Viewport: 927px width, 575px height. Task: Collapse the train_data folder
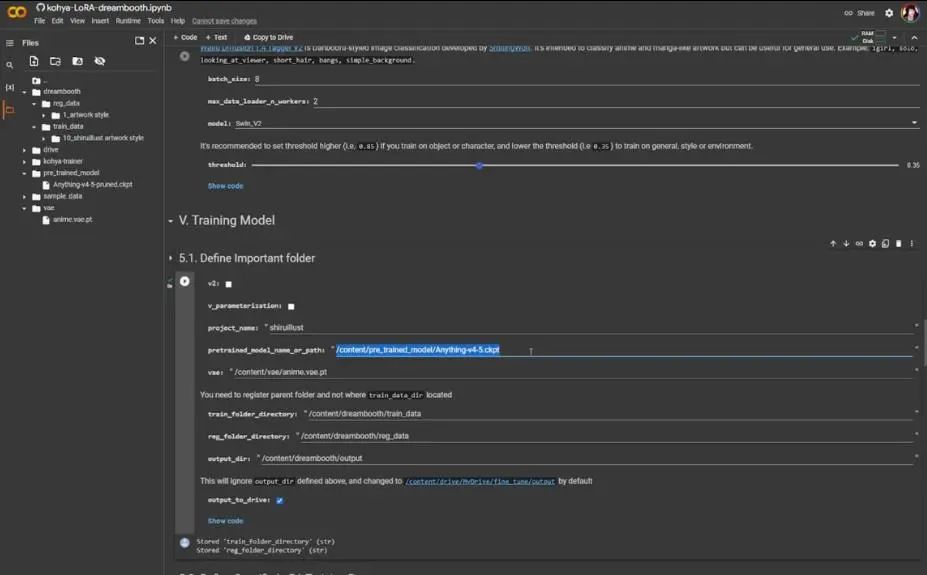[34, 127]
